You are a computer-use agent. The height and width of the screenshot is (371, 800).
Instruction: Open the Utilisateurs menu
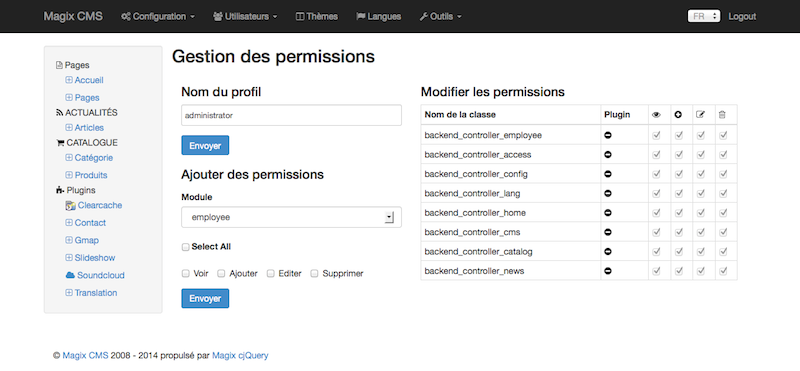[x=245, y=16]
